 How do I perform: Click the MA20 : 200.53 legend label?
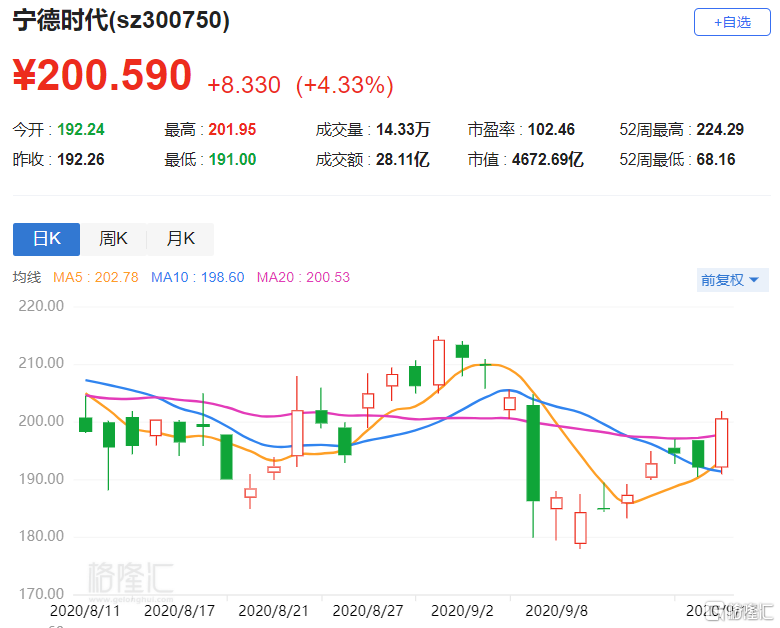click(303, 277)
